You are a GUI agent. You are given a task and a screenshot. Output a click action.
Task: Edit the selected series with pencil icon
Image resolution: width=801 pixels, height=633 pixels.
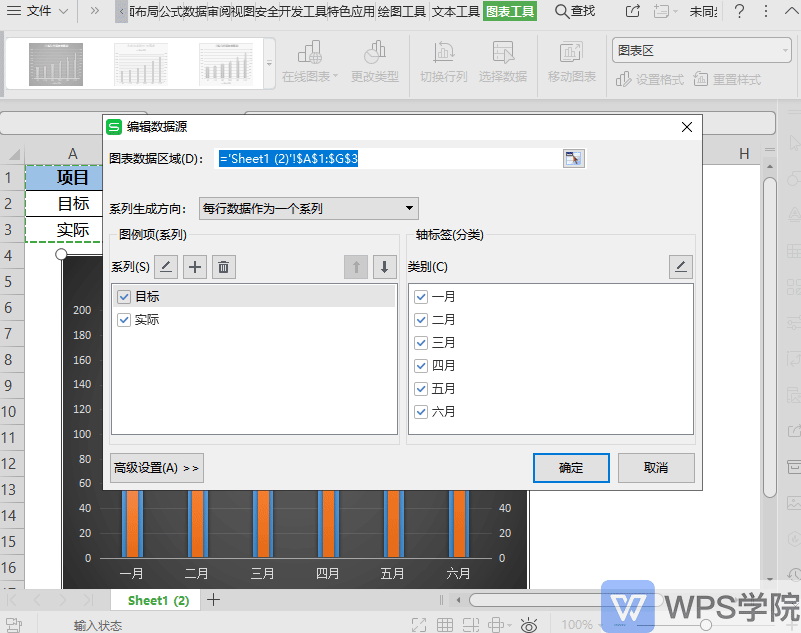click(x=166, y=267)
